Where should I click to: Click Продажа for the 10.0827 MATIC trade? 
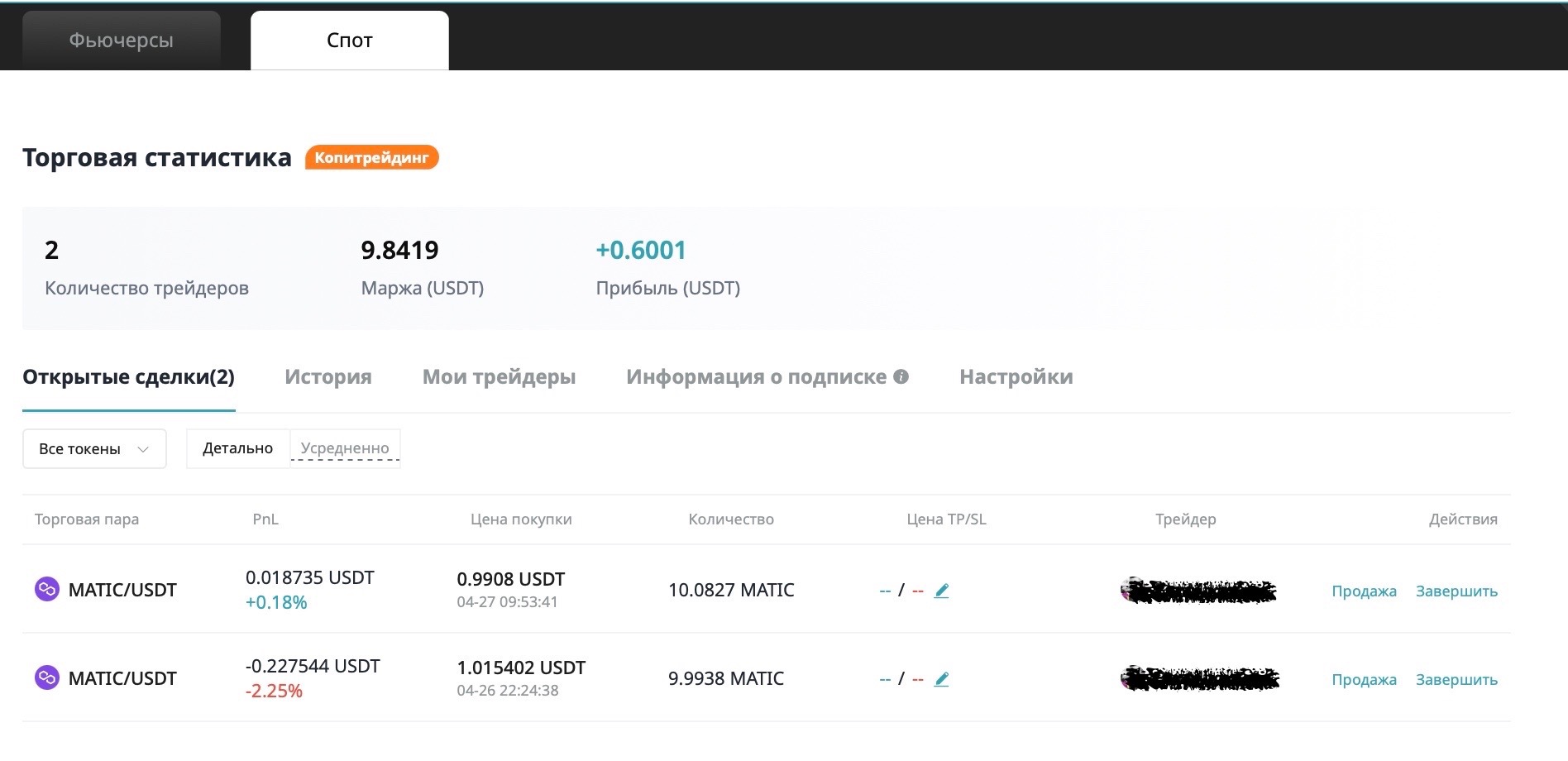click(1364, 591)
